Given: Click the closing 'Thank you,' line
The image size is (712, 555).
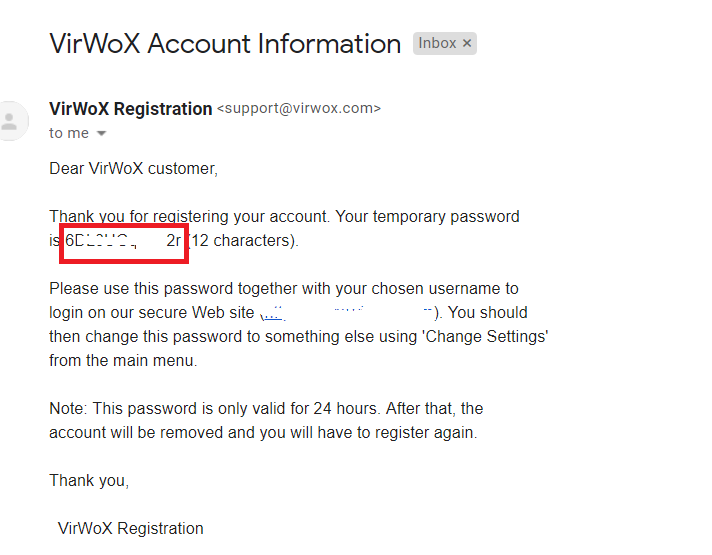Looking at the screenshot, I should tap(89, 481).
